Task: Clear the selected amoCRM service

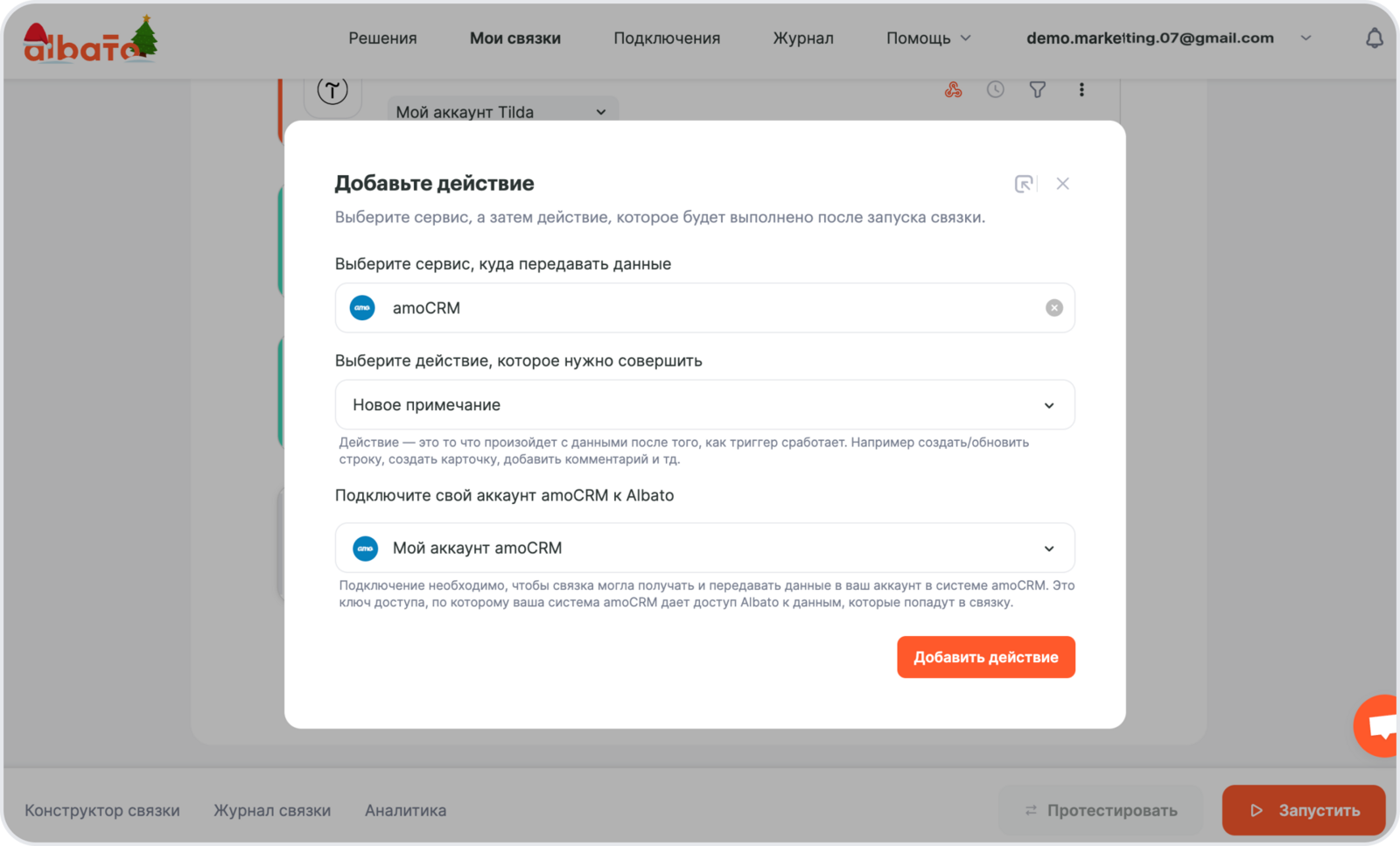Action: tap(1053, 308)
